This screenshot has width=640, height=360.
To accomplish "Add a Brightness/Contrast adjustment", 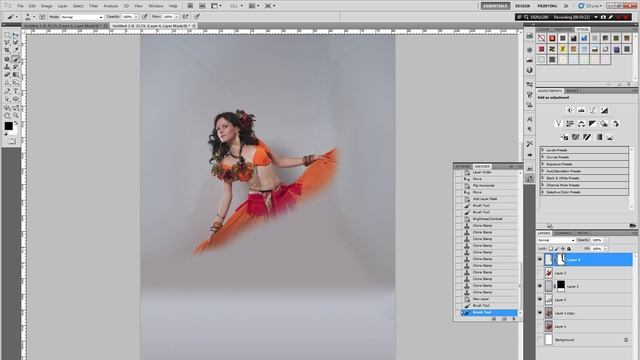I will (570, 111).
